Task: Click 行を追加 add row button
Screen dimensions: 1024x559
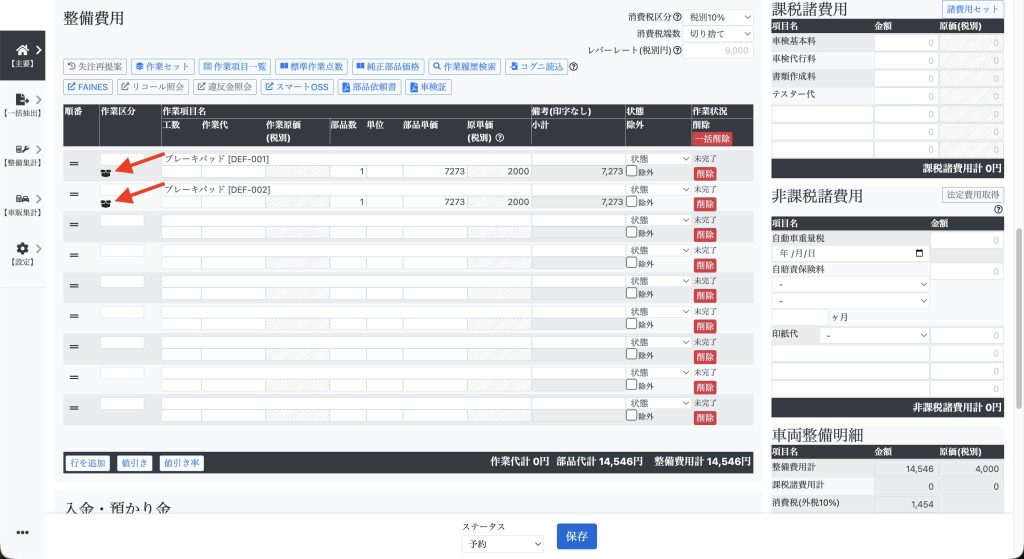Action: 88,463
